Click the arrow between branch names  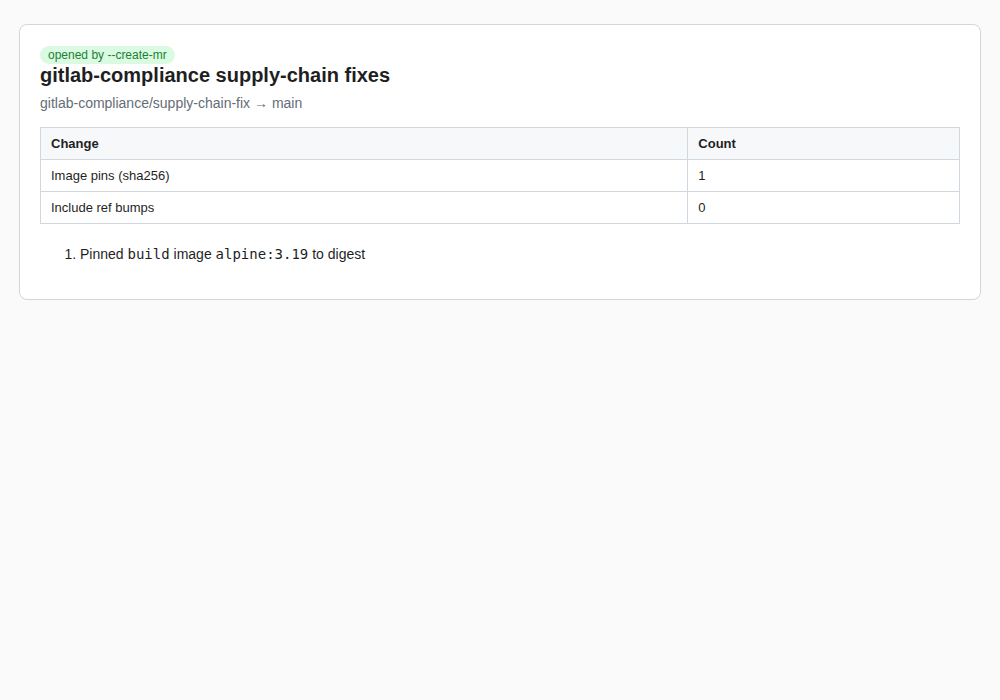261,105
